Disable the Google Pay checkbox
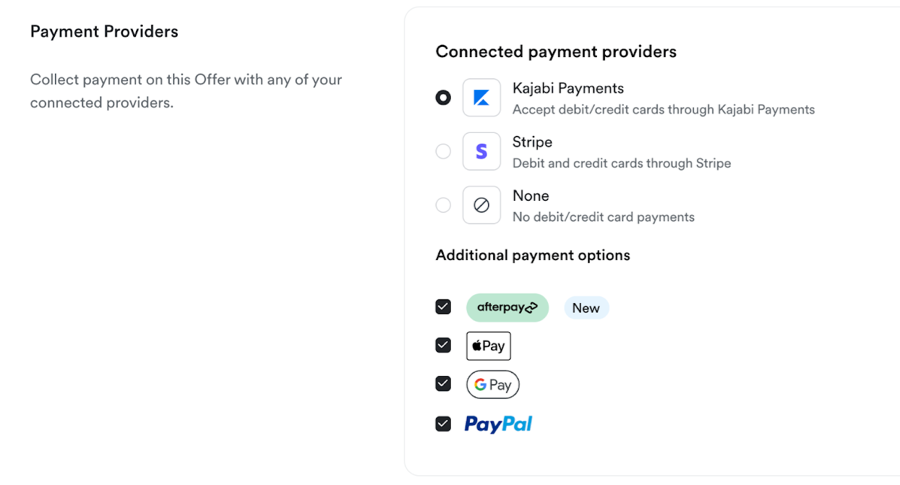Image resolution: width=900 pixels, height=485 pixels. coord(443,383)
